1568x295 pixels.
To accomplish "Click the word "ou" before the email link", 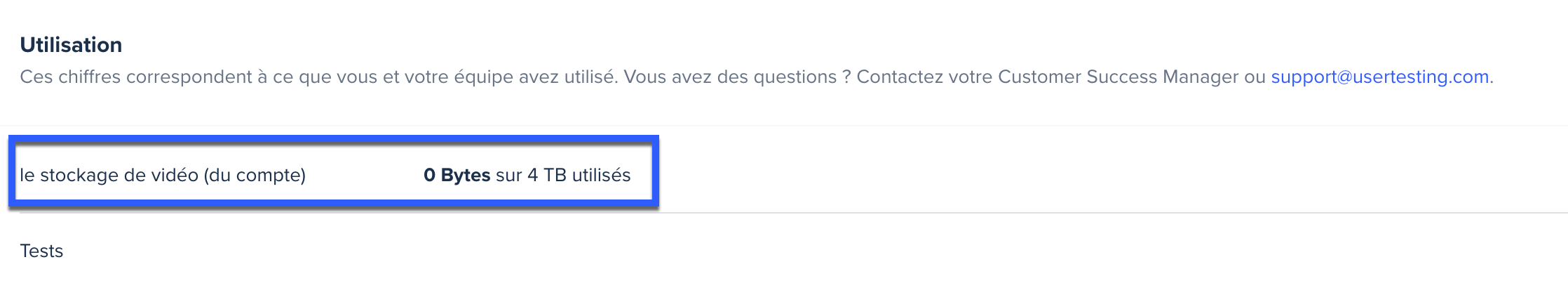I will (x=1255, y=77).
